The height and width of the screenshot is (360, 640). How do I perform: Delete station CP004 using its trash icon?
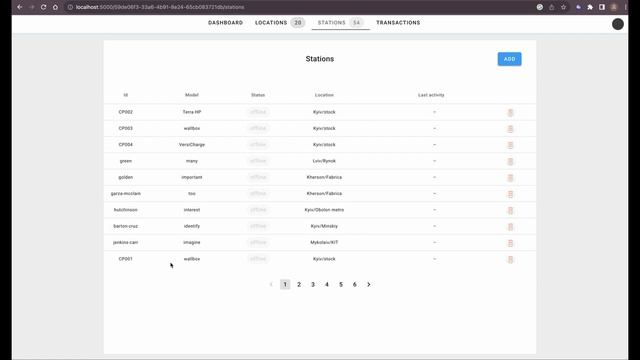click(510, 145)
